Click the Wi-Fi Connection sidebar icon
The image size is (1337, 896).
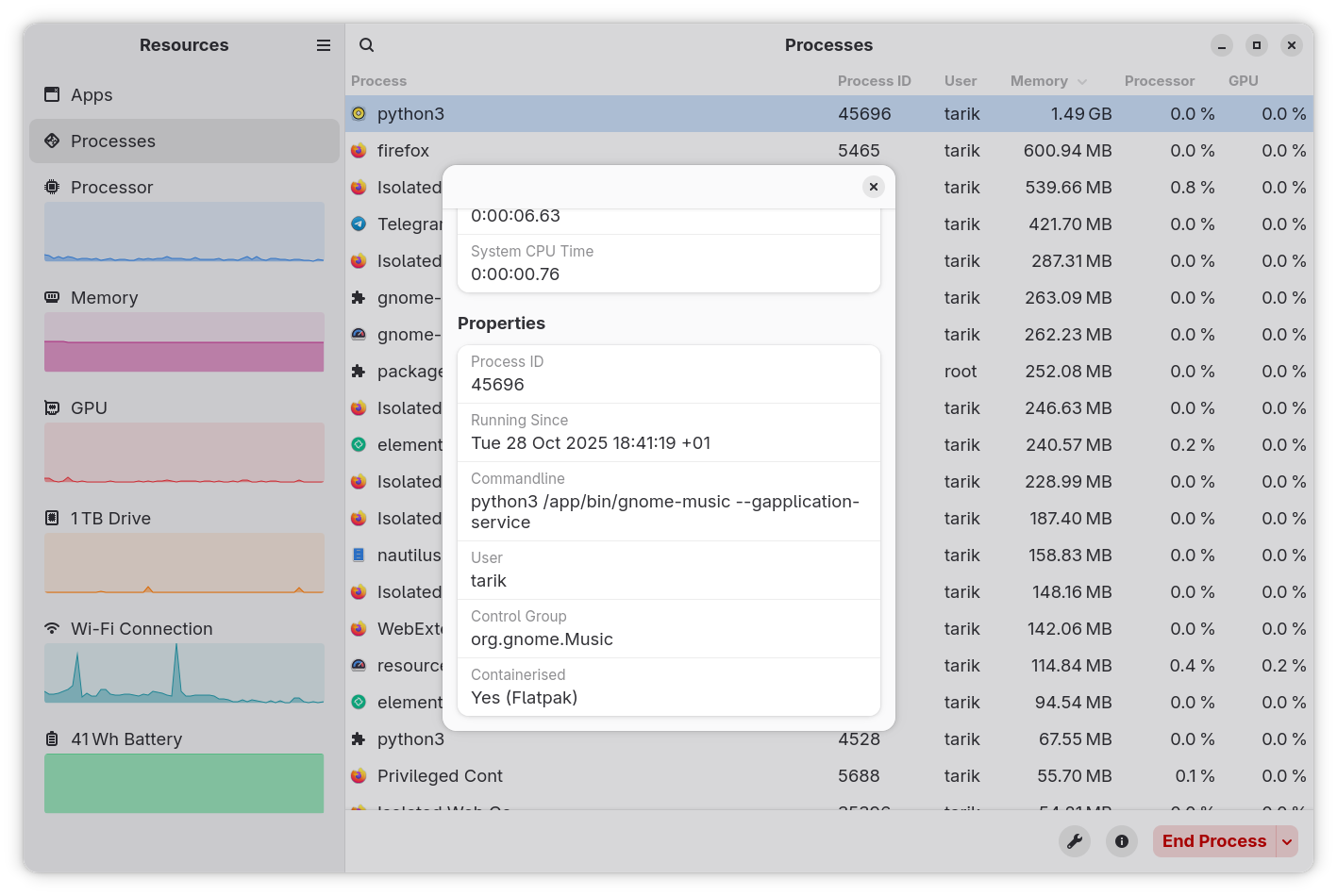pos(52,629)
